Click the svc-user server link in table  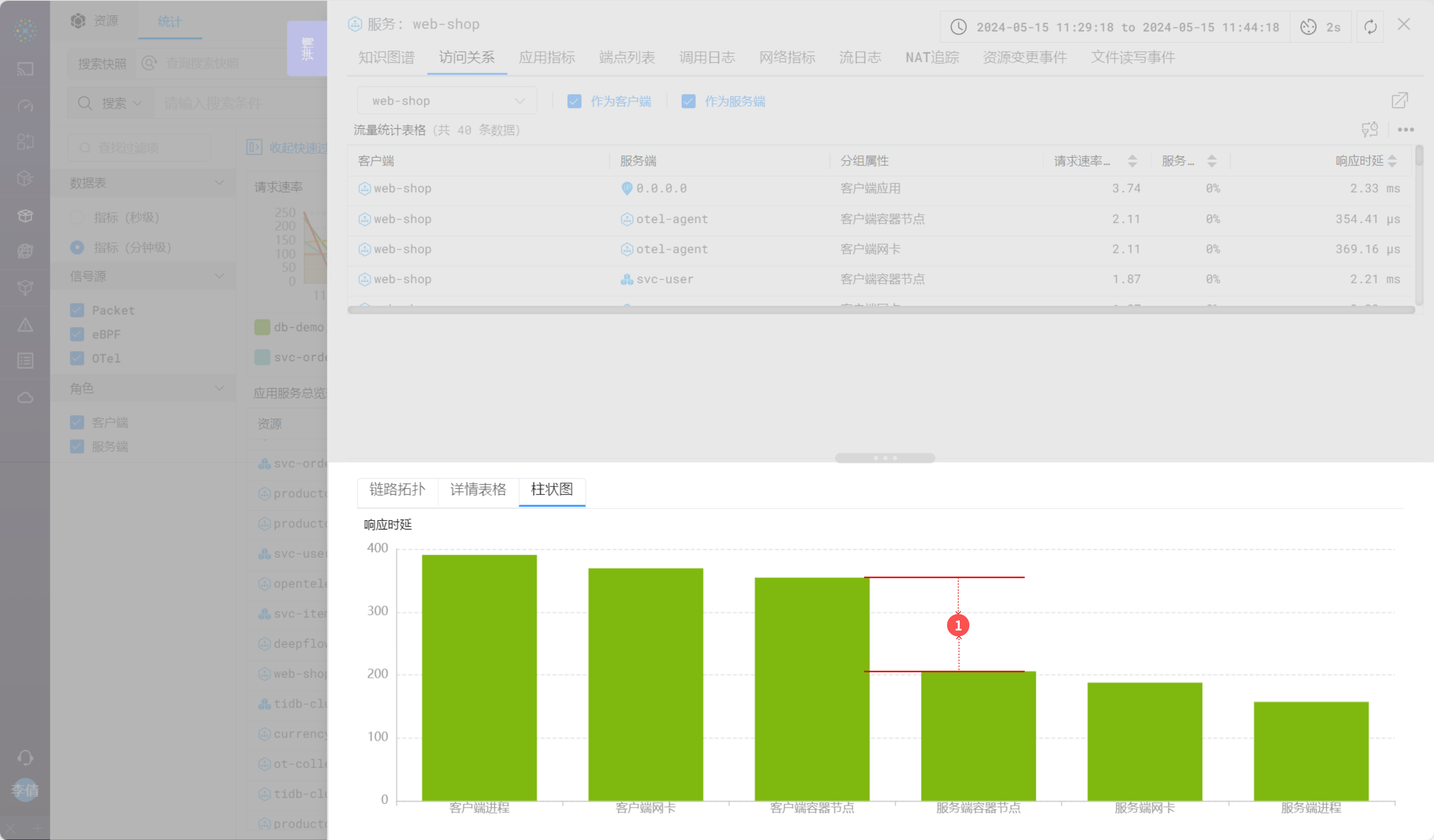click(x=664, y=279)
